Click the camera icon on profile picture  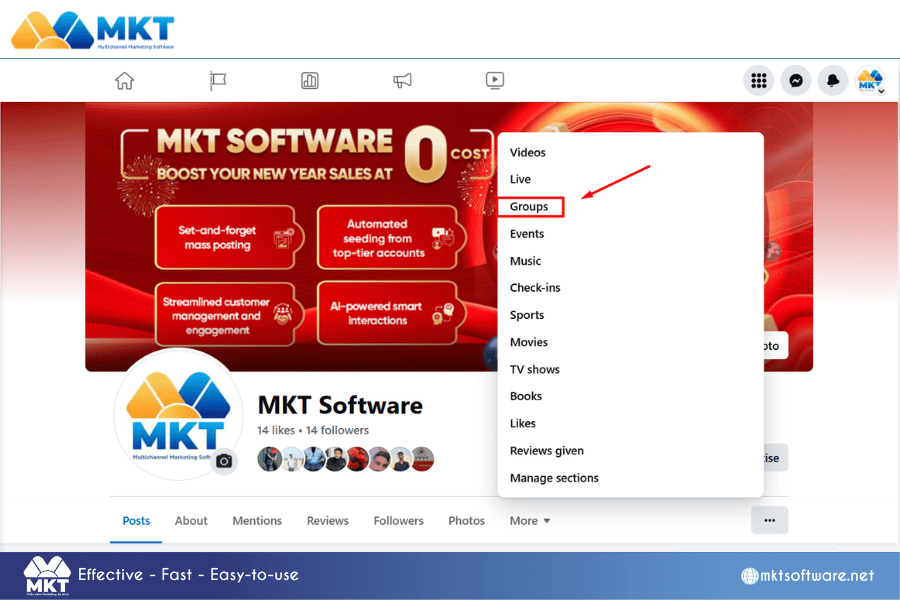tap(224, 461)
